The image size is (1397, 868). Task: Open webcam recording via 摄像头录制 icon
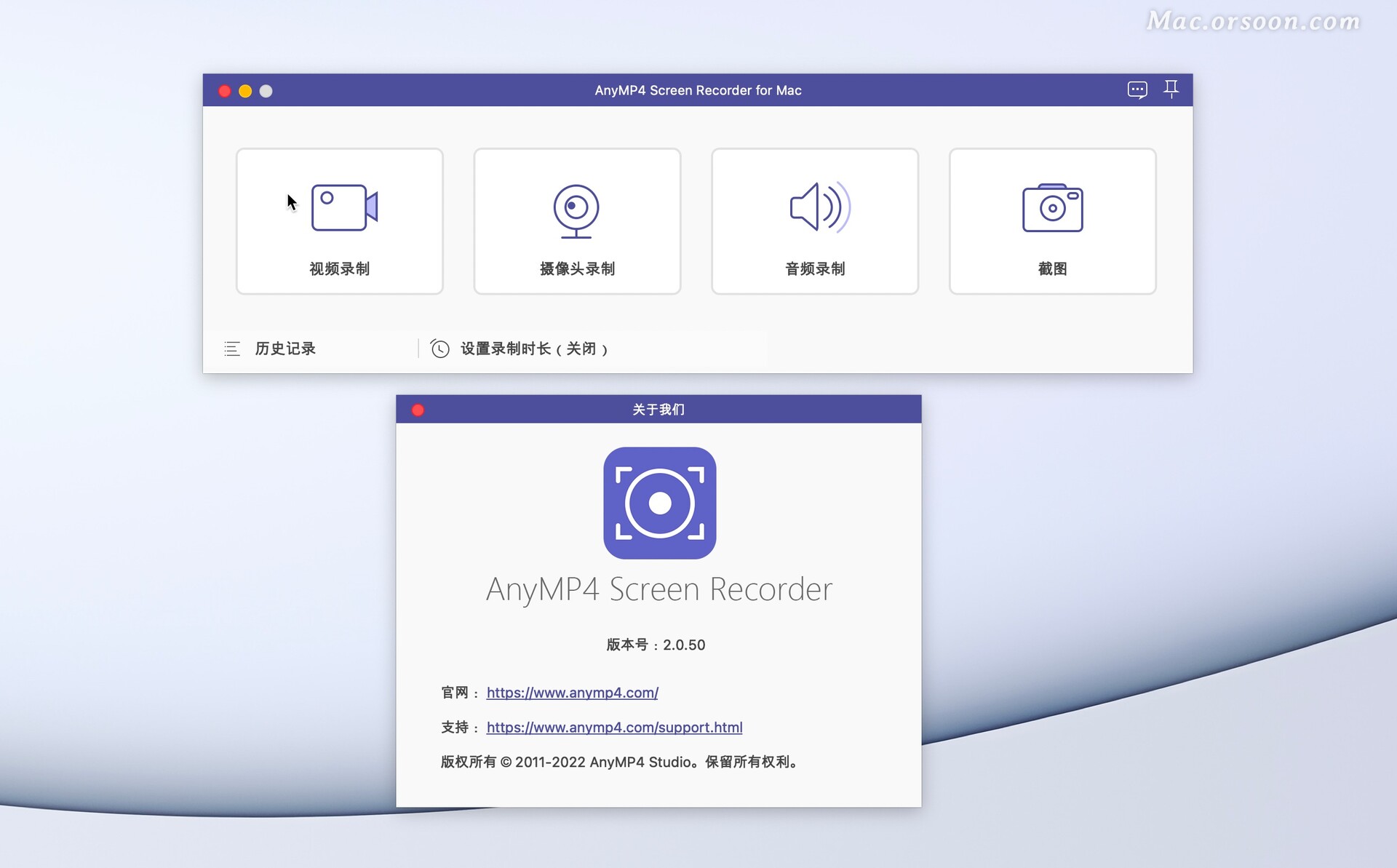click(x=577, y=210)
